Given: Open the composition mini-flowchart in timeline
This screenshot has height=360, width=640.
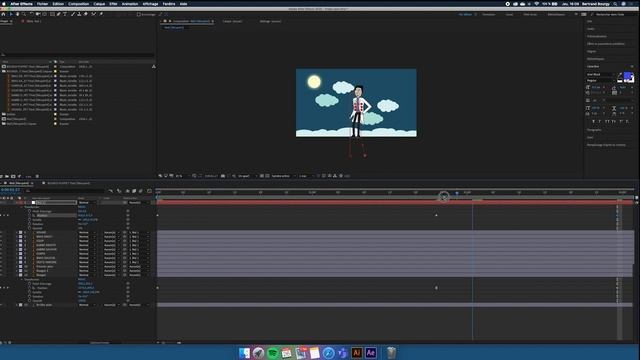Looking at the screenshot, I should click(111, 191).
